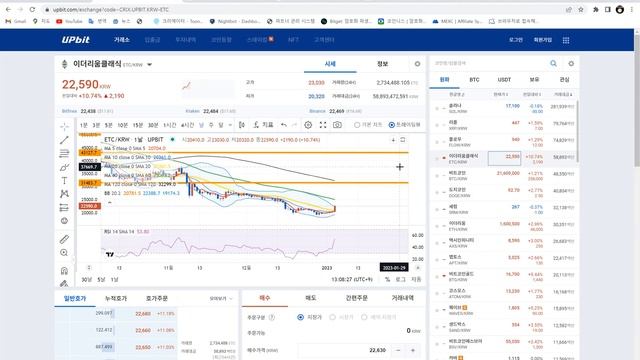Expand the 이더리움클래식 market dropdown arrow
The width and height of the screenshot is (640, 360).
pyautogui.click(x=149, y=64)
